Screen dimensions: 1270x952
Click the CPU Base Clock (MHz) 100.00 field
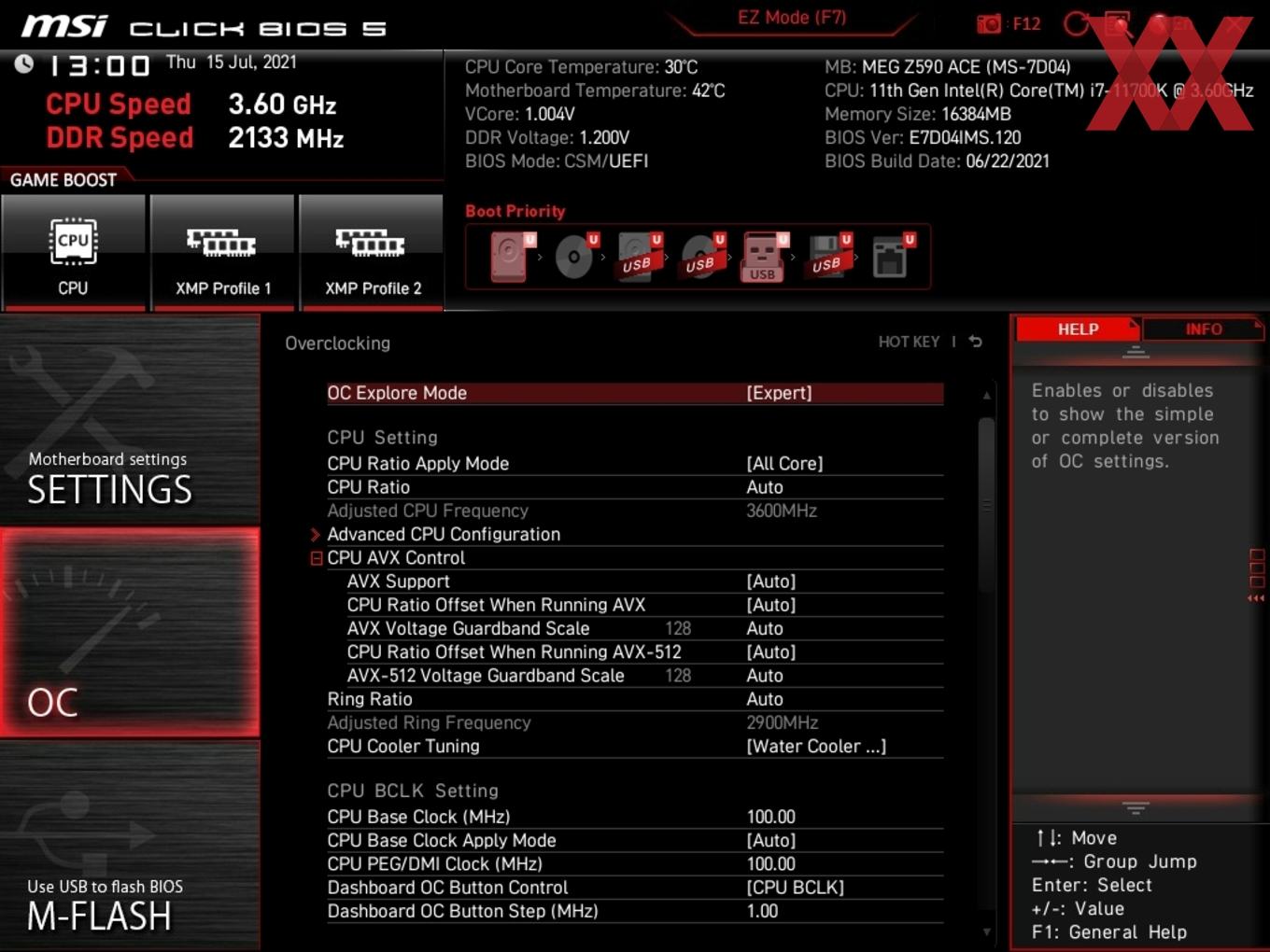tap(771, 817)
